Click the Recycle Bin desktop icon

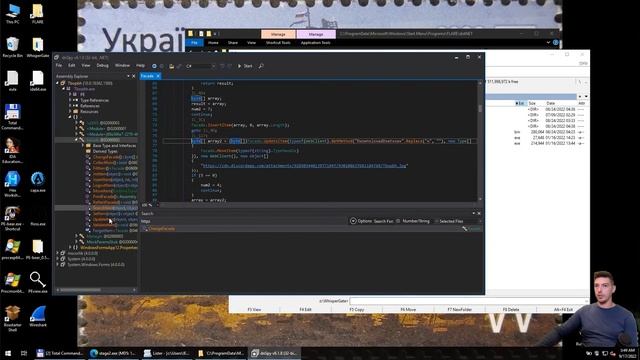pos(13,47)
